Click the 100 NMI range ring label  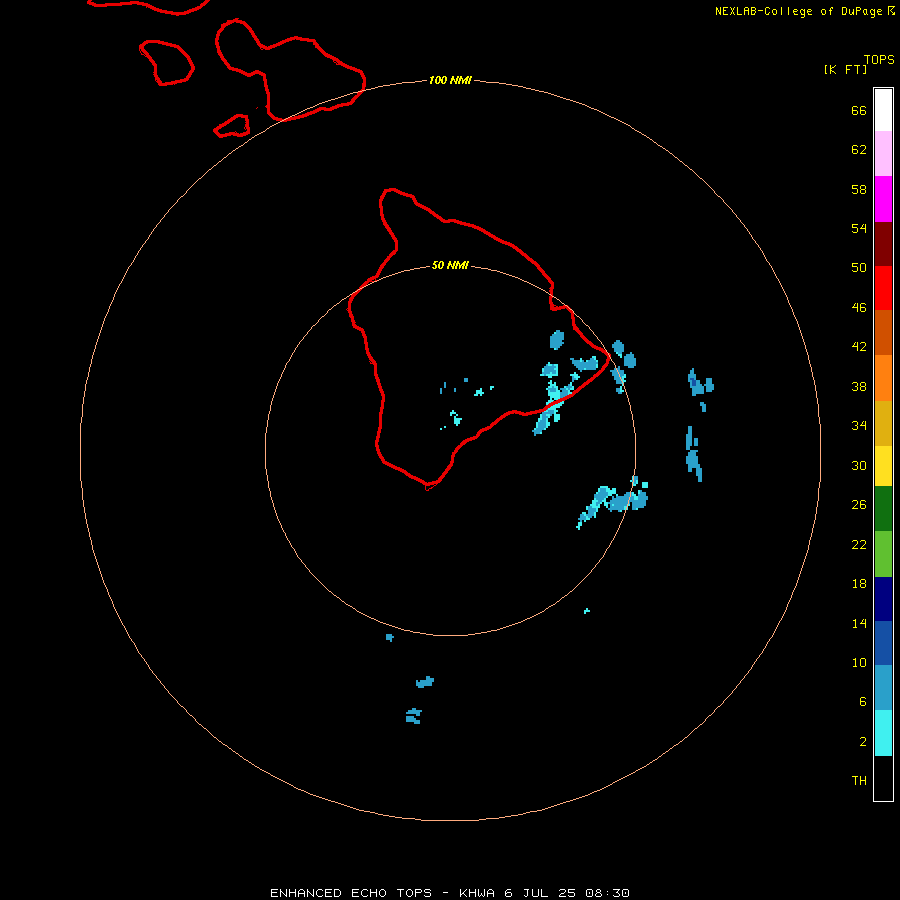coord(450,80)
